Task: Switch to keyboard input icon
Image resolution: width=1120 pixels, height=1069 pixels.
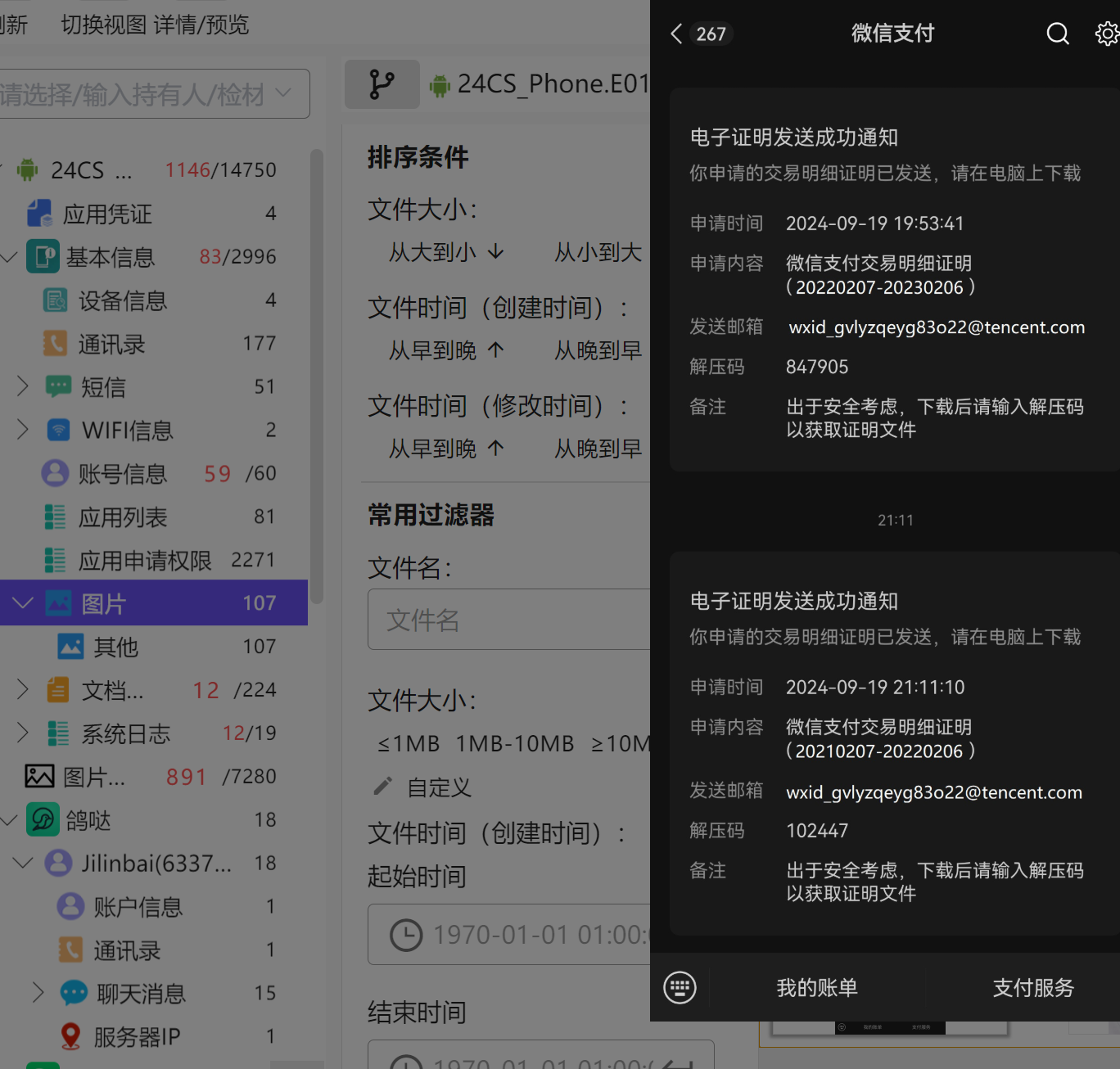Action: [x=680, y=987]
